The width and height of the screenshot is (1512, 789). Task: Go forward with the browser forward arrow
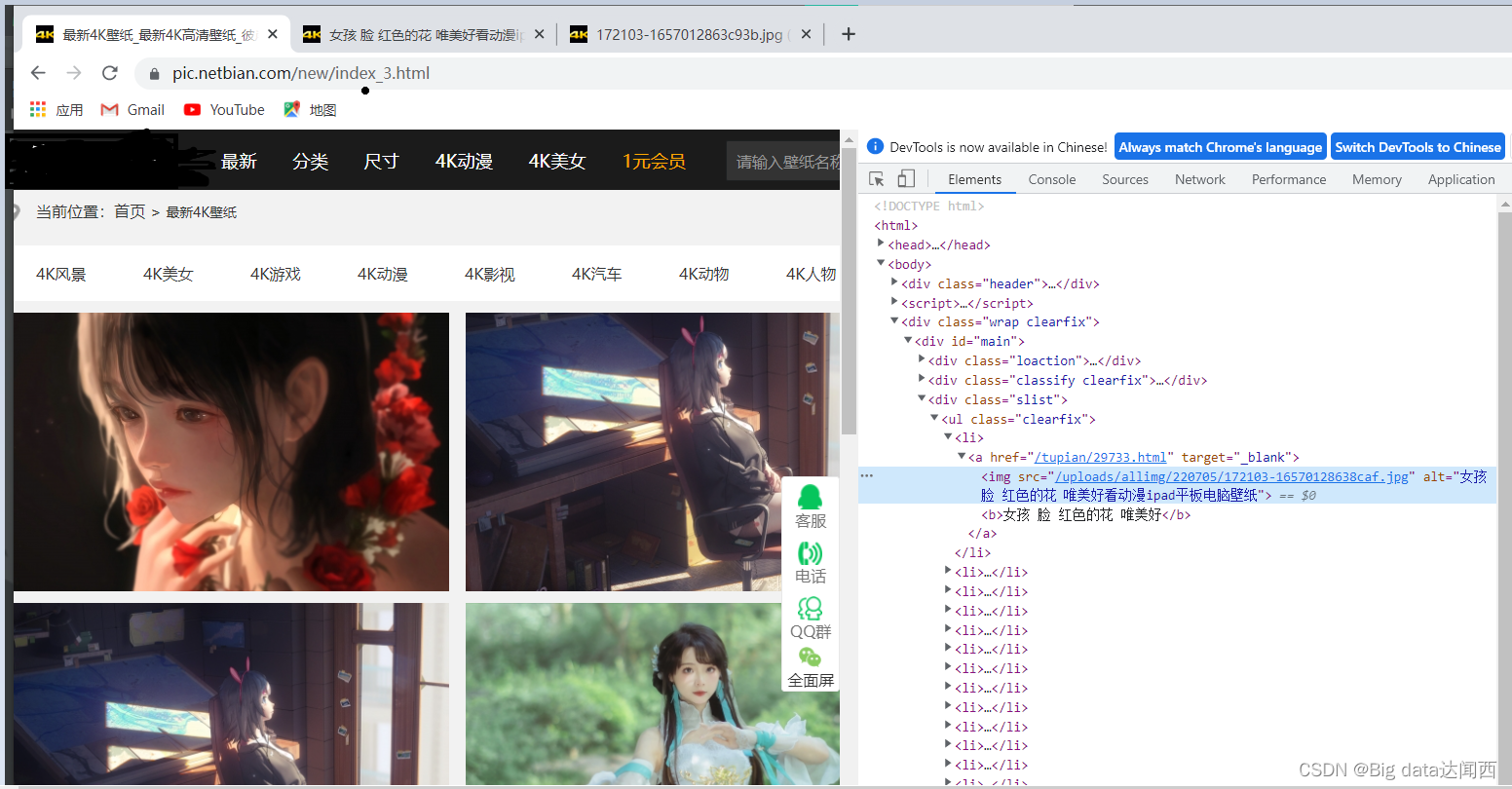(x=74, y=73)
